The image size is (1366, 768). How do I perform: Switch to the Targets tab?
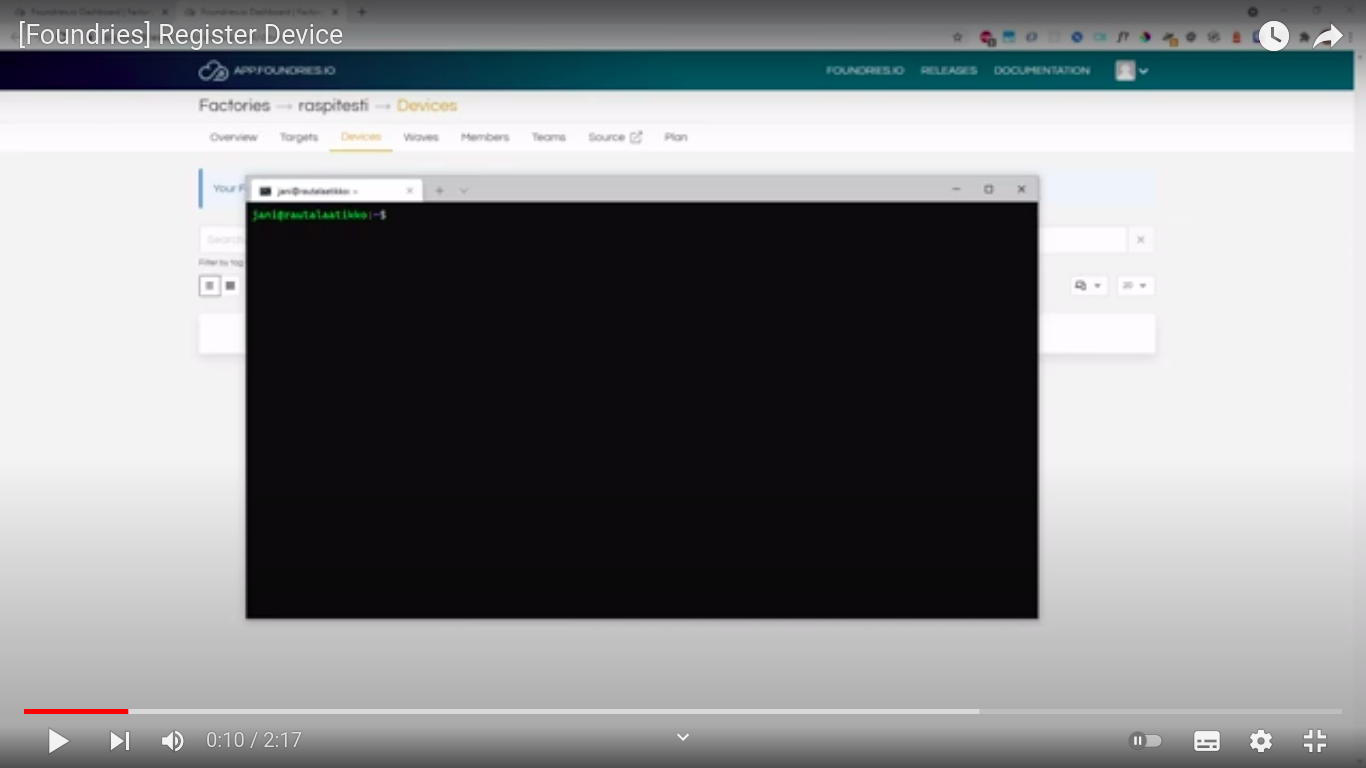click(x=299, y=137)
